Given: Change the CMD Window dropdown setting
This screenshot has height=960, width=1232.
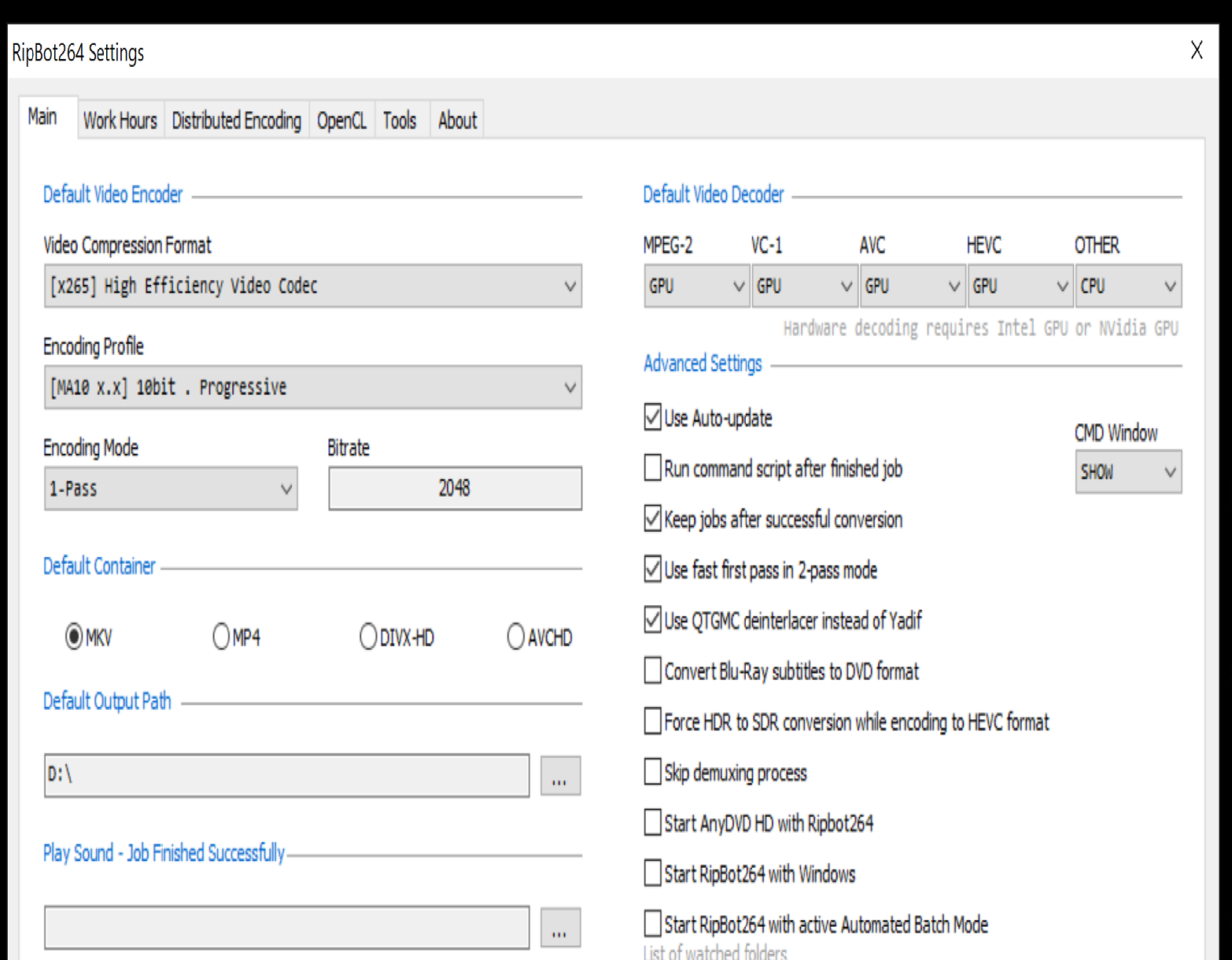Looking at the screenshot, I should 1128,472.
